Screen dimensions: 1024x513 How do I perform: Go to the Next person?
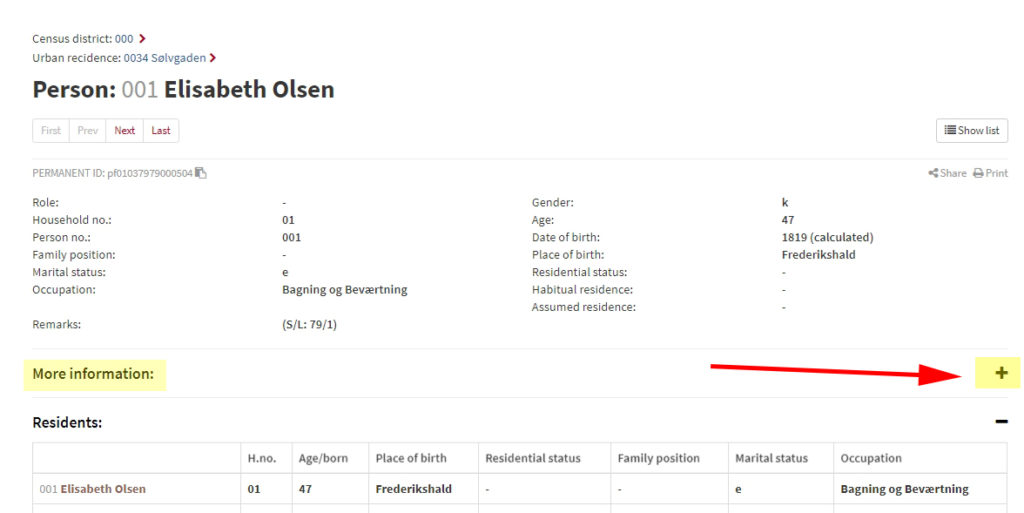pyautogui.click(x=125, y=131)
